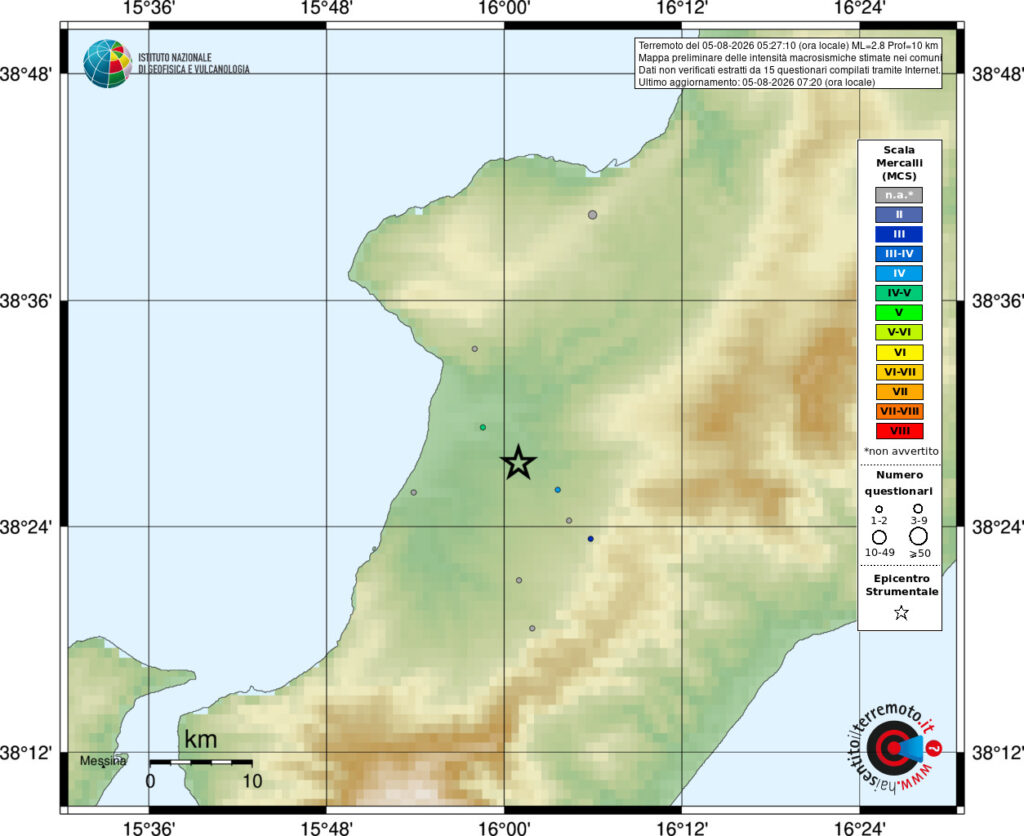This screenshot has height=836, width=1024.
Task: Click the 'Istituto Nazionale di Geofisica e Vulcanologia' text
Action: click(x=193, y=63)
